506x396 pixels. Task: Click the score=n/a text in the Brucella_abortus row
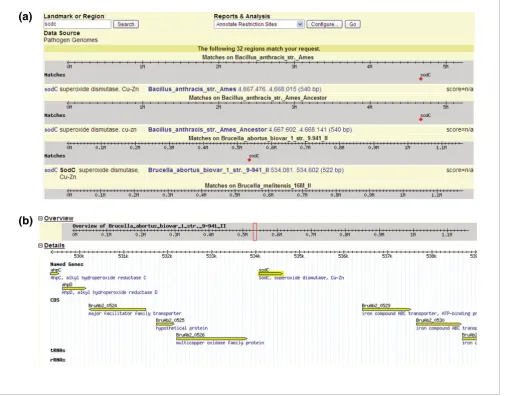pyautogui.click(x=460, y=170)
